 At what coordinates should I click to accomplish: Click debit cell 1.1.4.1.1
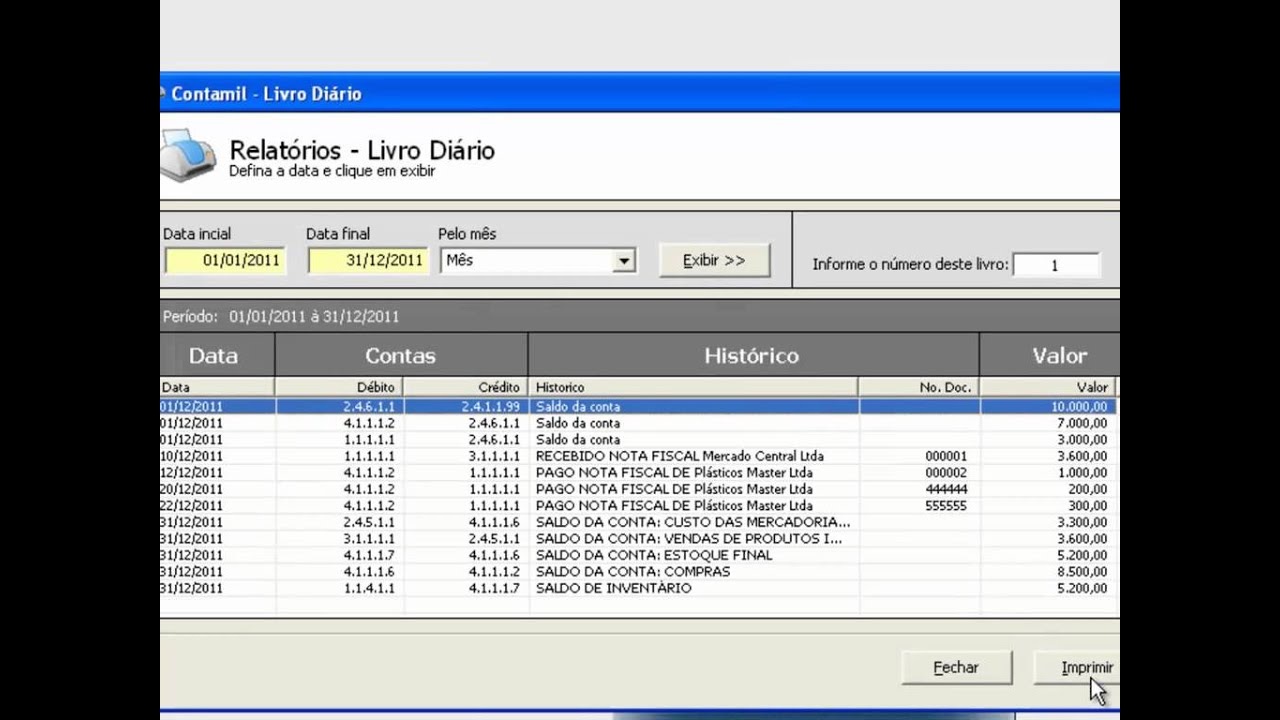click(x=339, y=588)
